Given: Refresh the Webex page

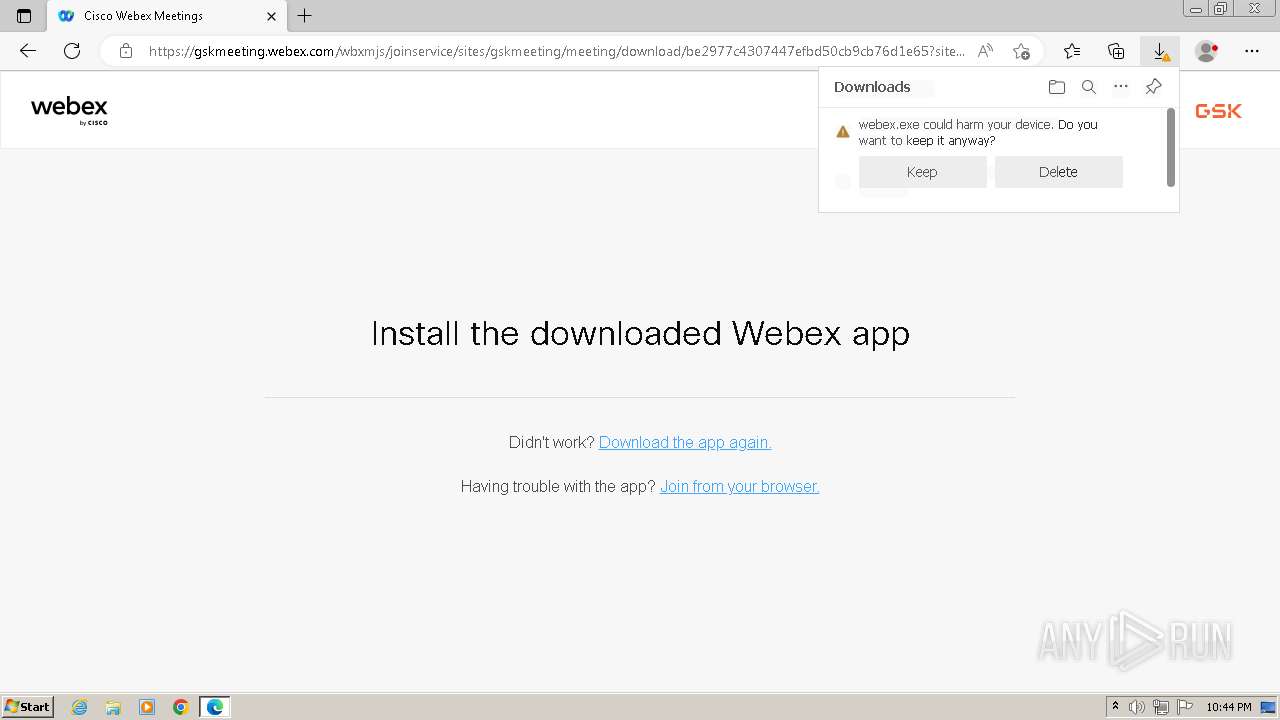Looking at the screenshot, I should tap(72, 51).
